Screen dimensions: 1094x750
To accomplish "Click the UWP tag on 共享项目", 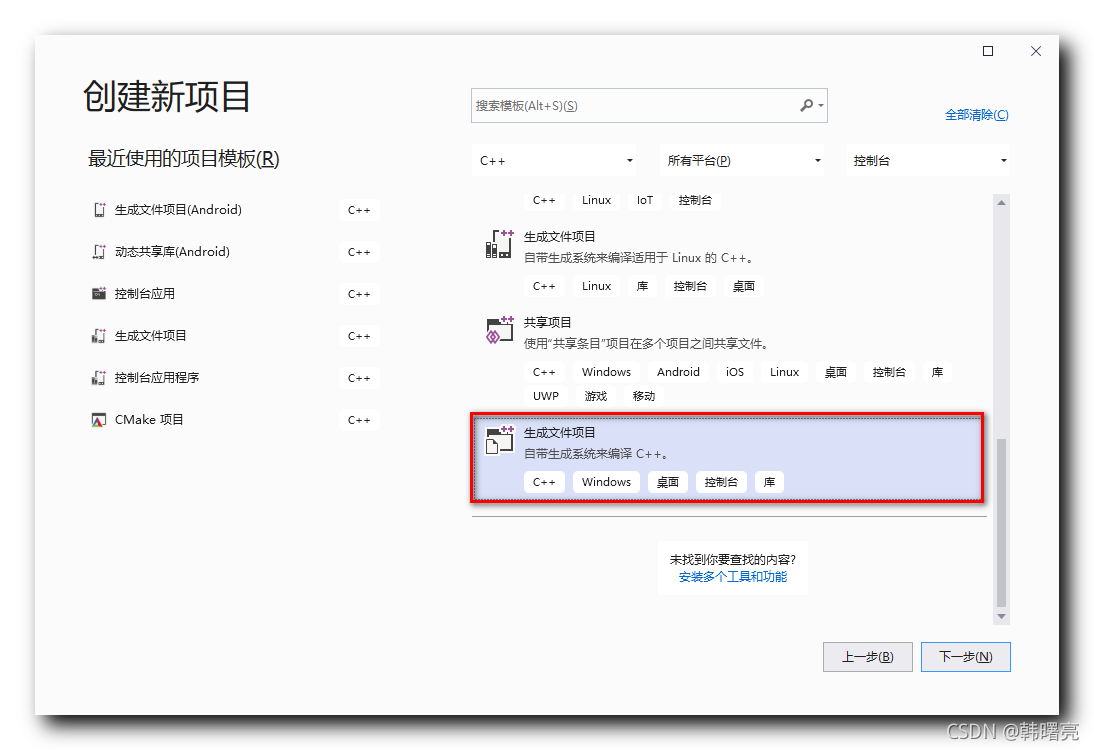I will click(545, 395).
